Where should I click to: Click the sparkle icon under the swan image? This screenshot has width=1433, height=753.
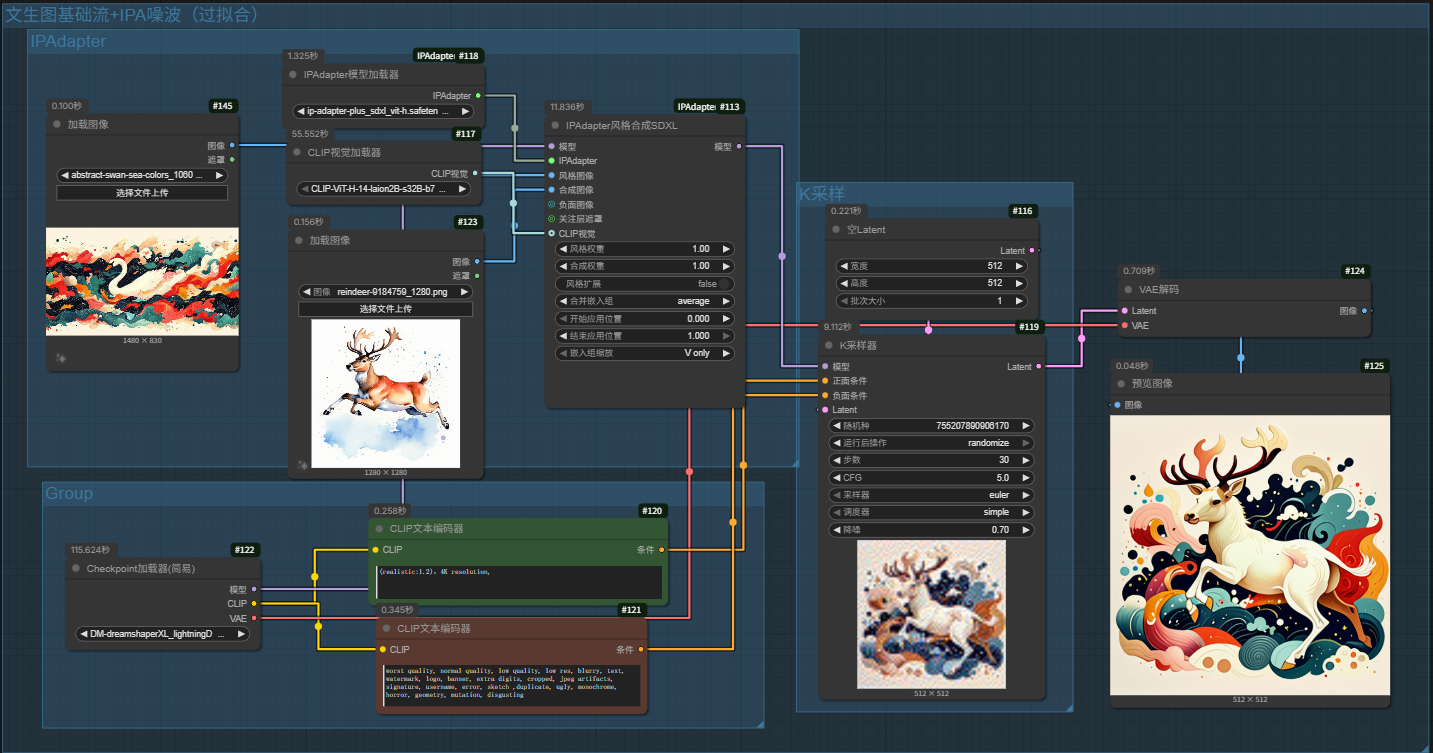tap(61, 358)
